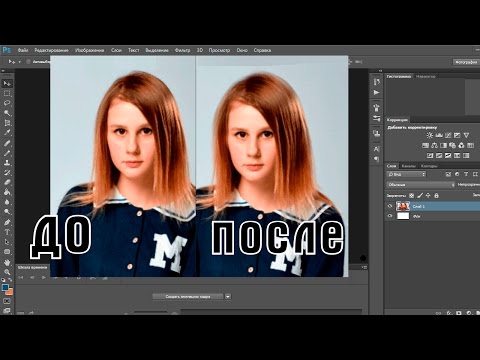Toggle pixel layer filter
Screen dimensions: 480x360
448,174
